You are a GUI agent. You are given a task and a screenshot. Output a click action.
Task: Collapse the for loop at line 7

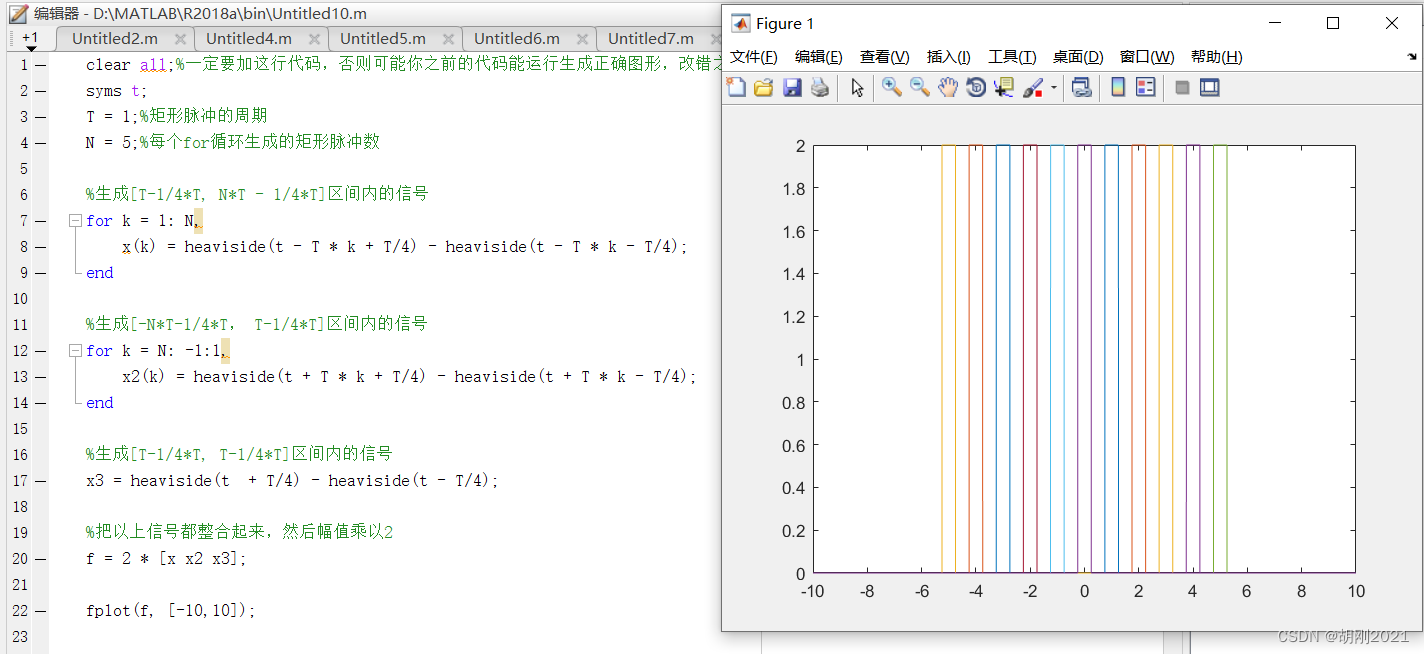(x=75, y=220)
